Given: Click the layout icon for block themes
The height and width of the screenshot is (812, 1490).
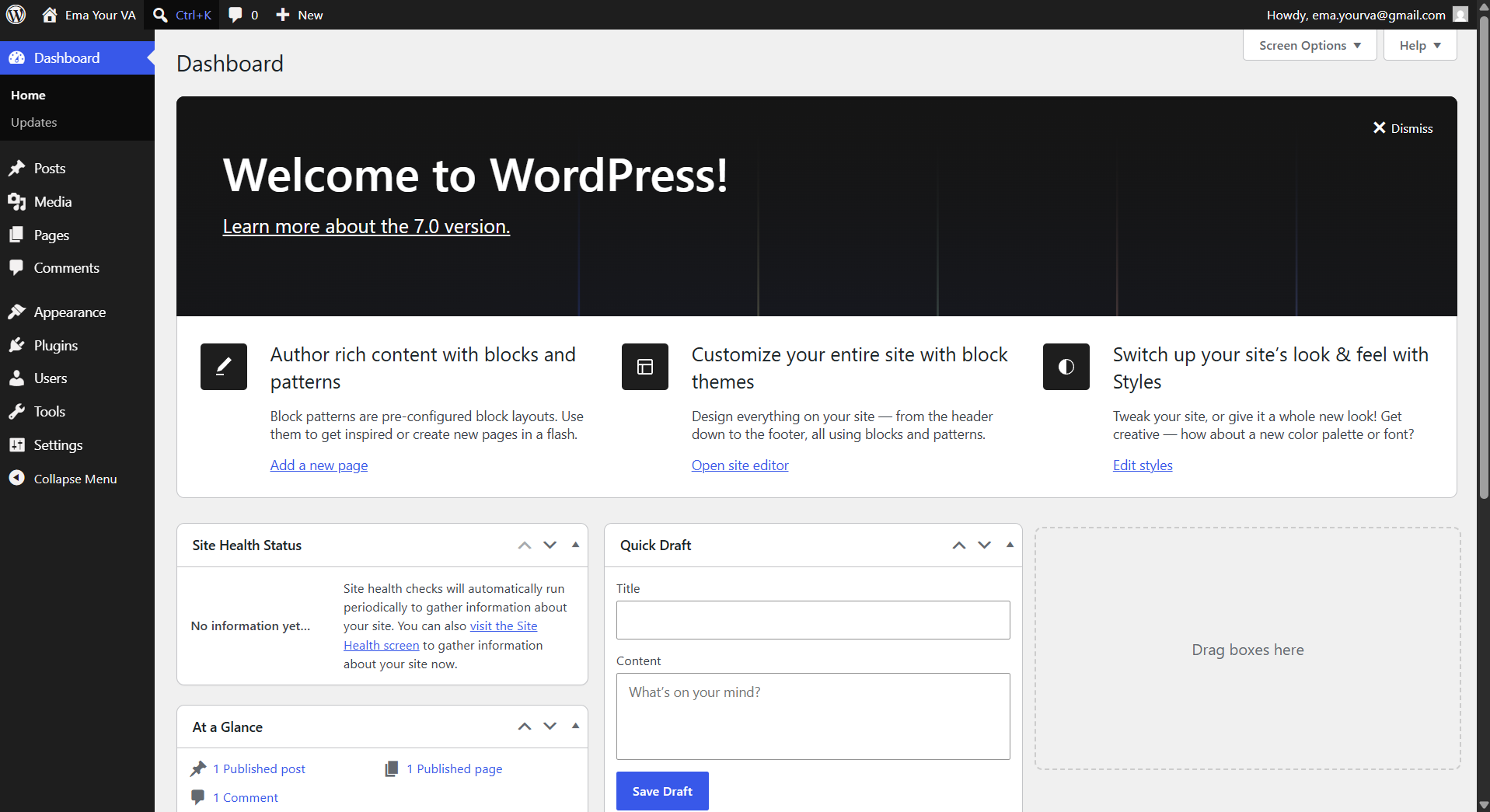Looking at the screenshot, I should coord(645,367).
